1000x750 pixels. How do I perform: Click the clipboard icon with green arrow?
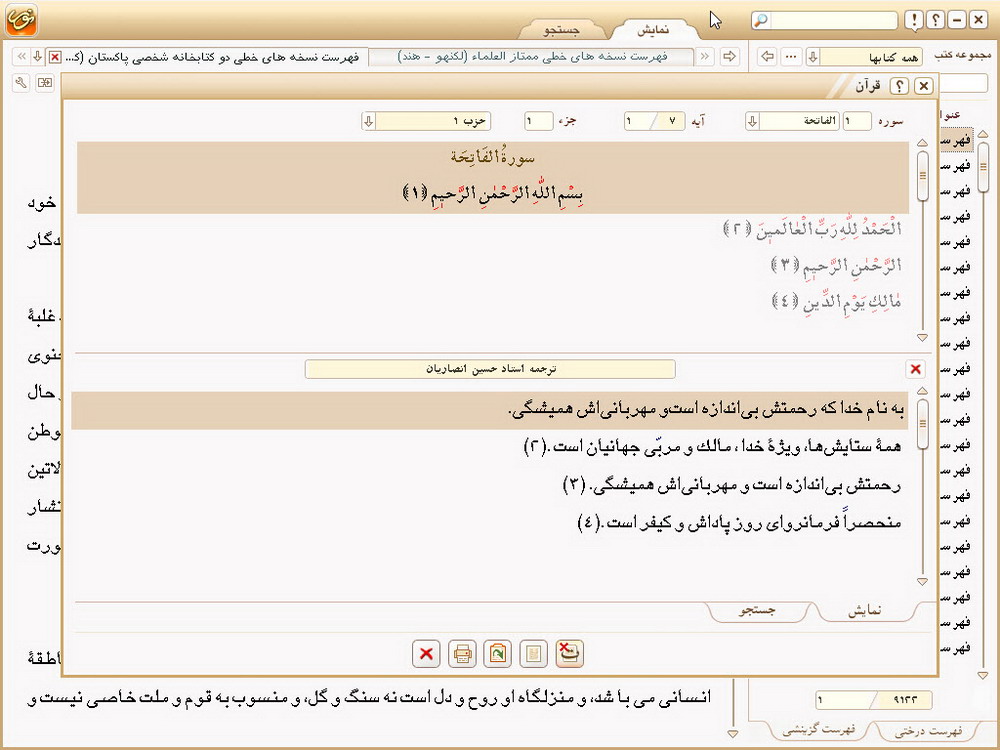497,654
